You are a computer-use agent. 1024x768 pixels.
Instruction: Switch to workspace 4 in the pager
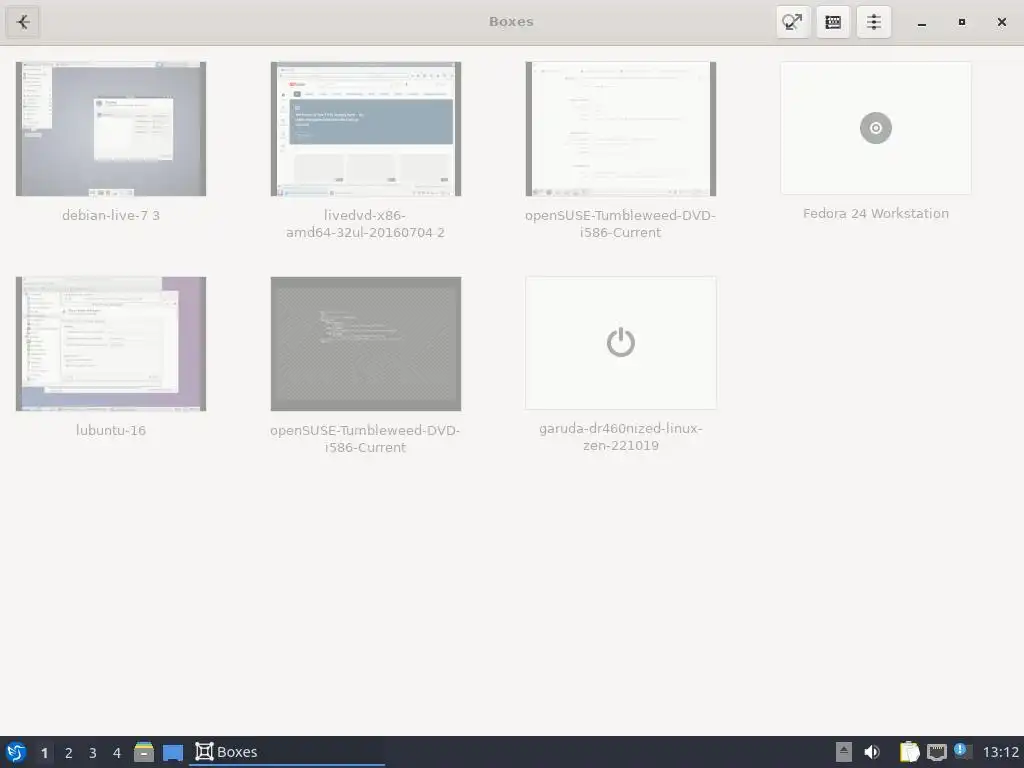(x=117, y=752)
